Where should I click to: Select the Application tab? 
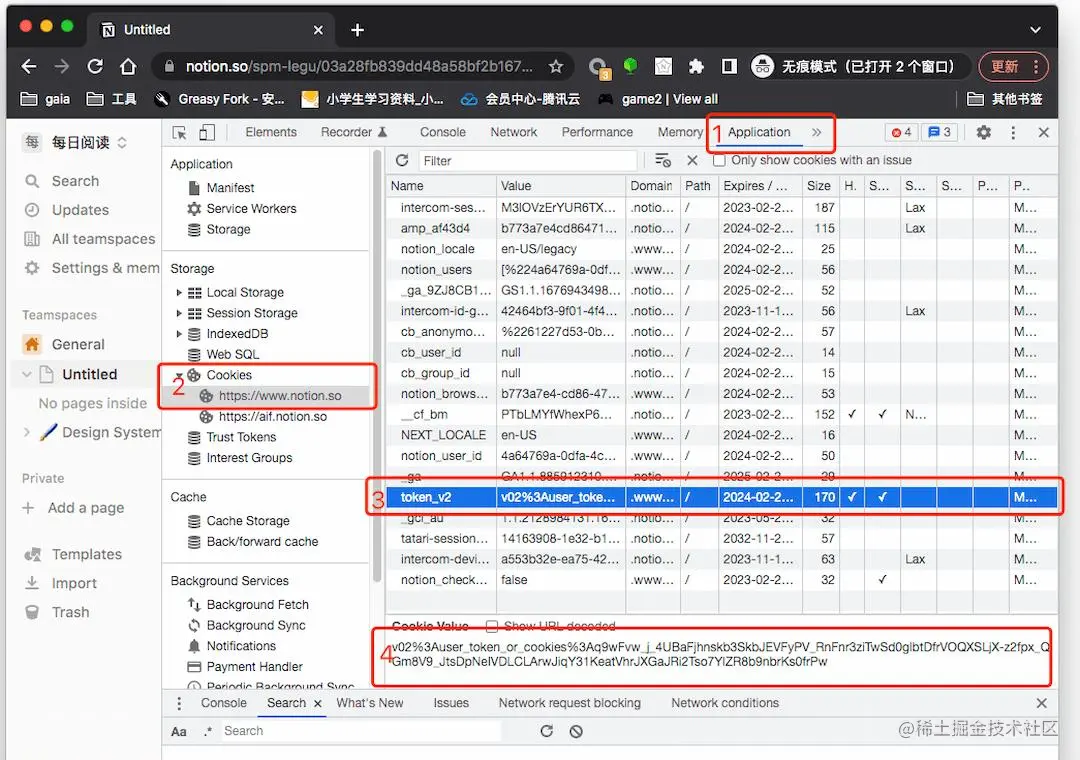coord(759,132)
